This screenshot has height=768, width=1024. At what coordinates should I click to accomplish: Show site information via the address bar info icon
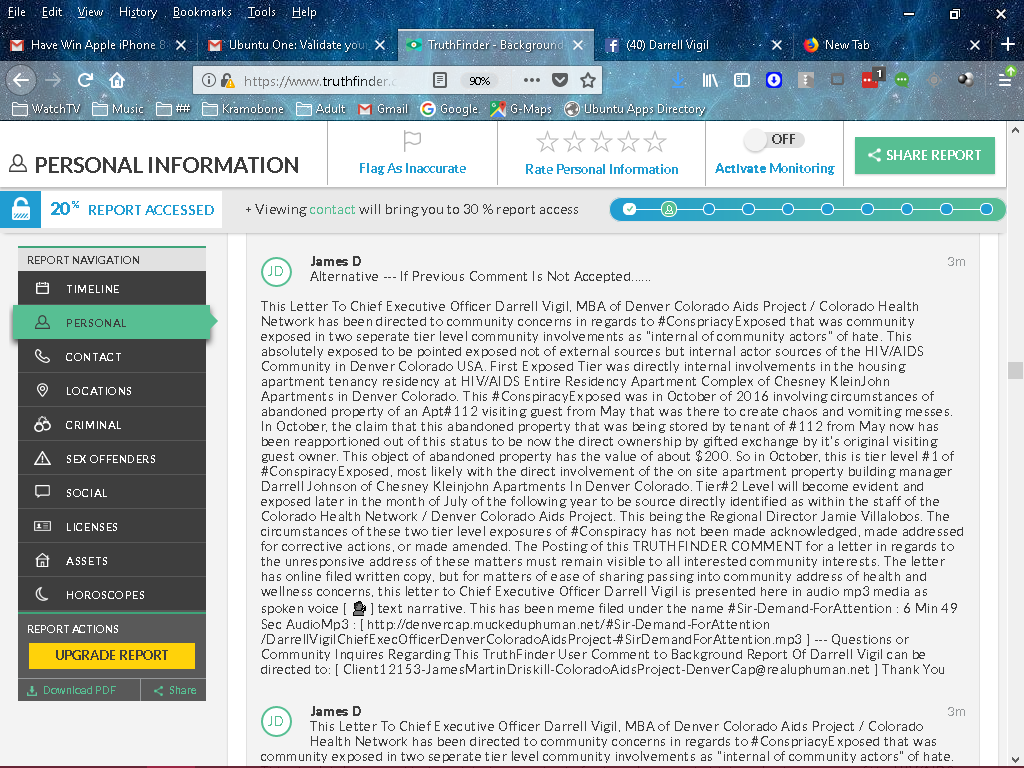(208, 80)
